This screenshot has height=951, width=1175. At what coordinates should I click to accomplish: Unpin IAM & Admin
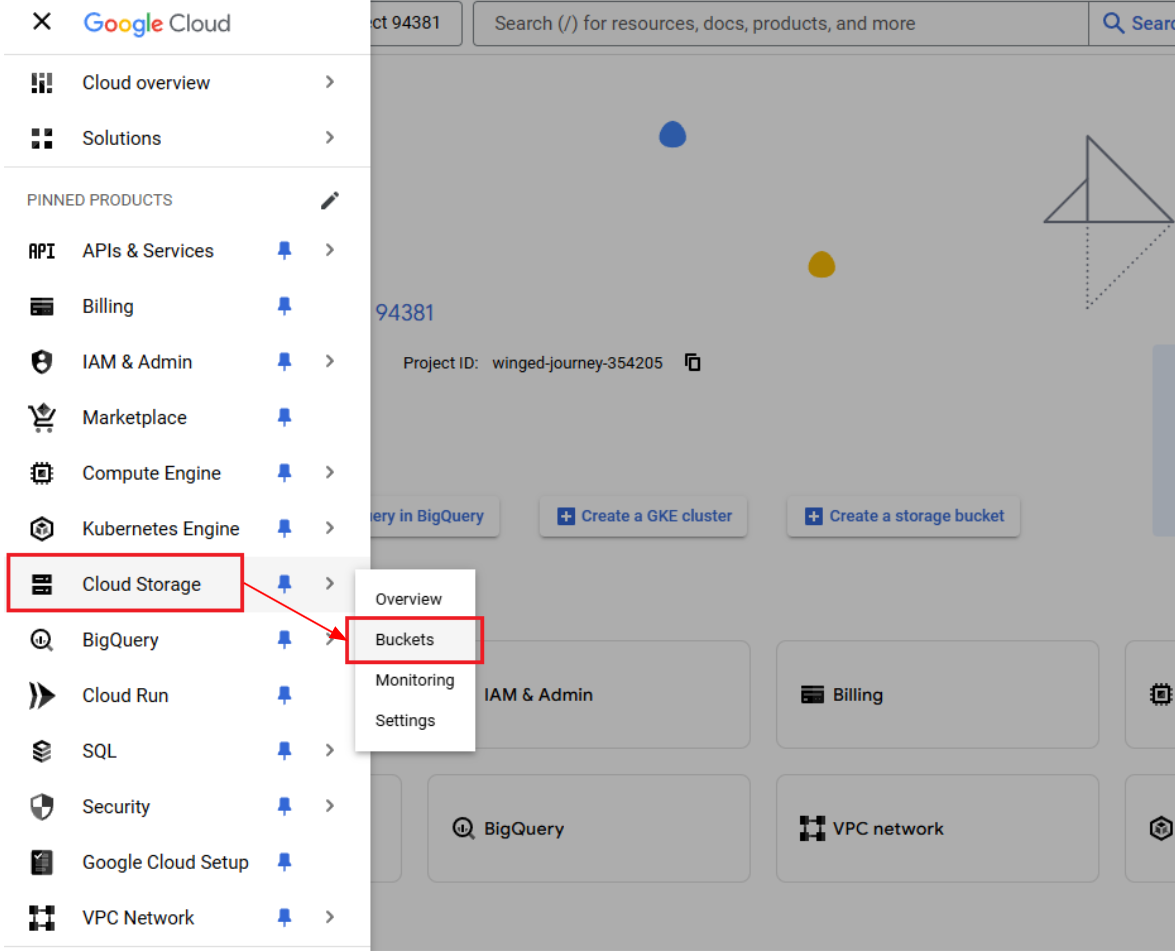tap(284, 361)
